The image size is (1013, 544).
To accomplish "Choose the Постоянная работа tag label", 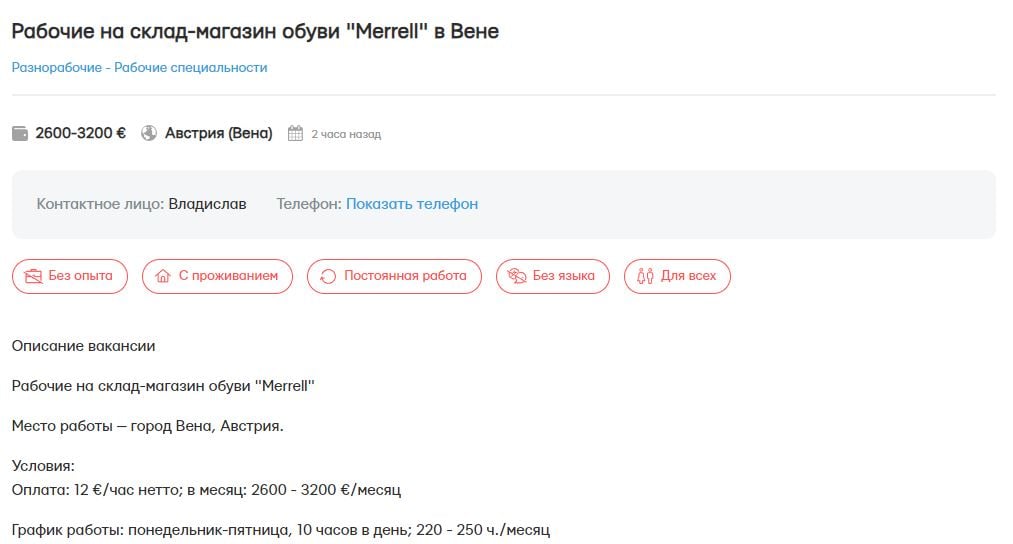I will (x=405, y=276).
